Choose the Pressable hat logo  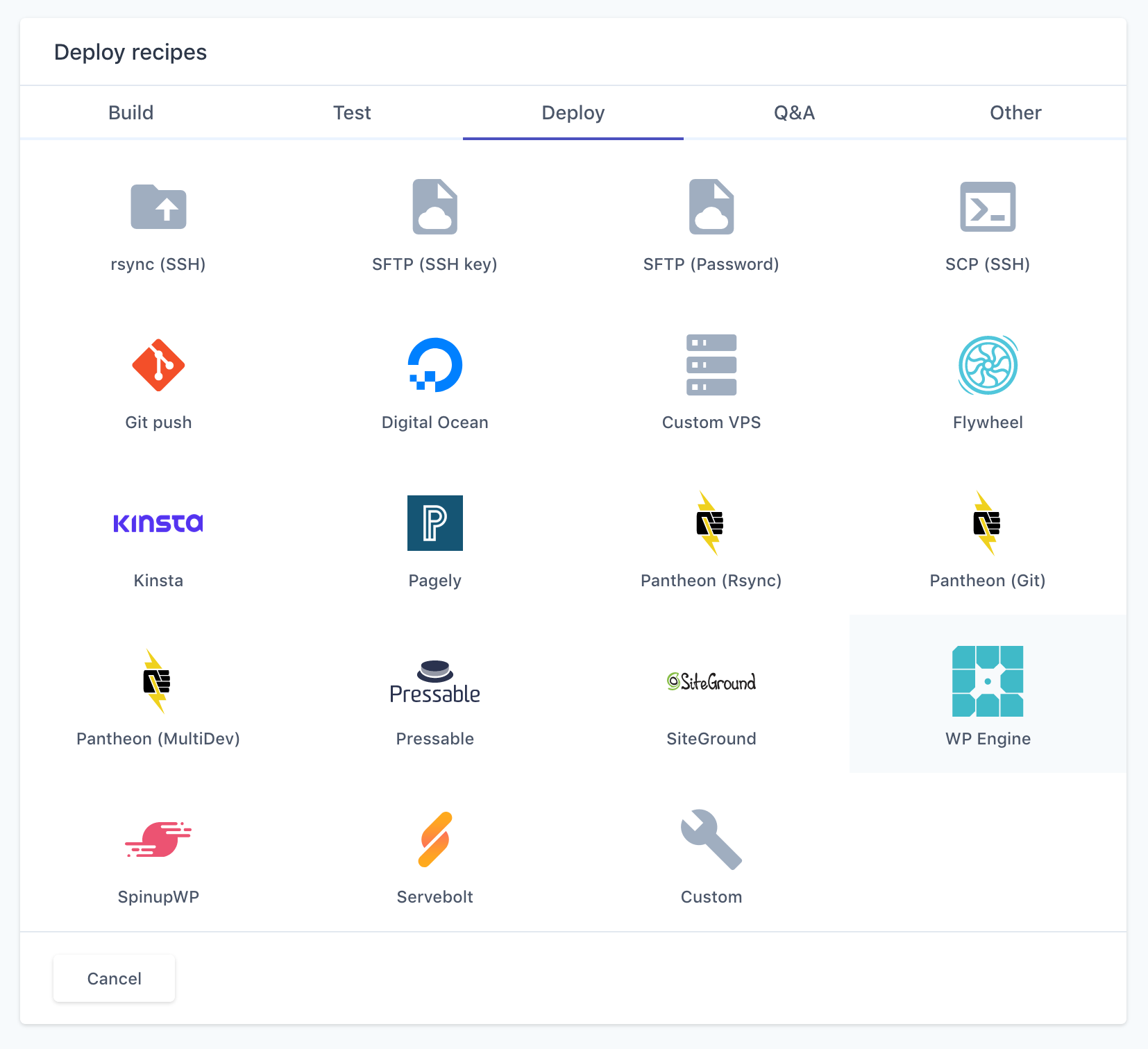tap(435, 682)
